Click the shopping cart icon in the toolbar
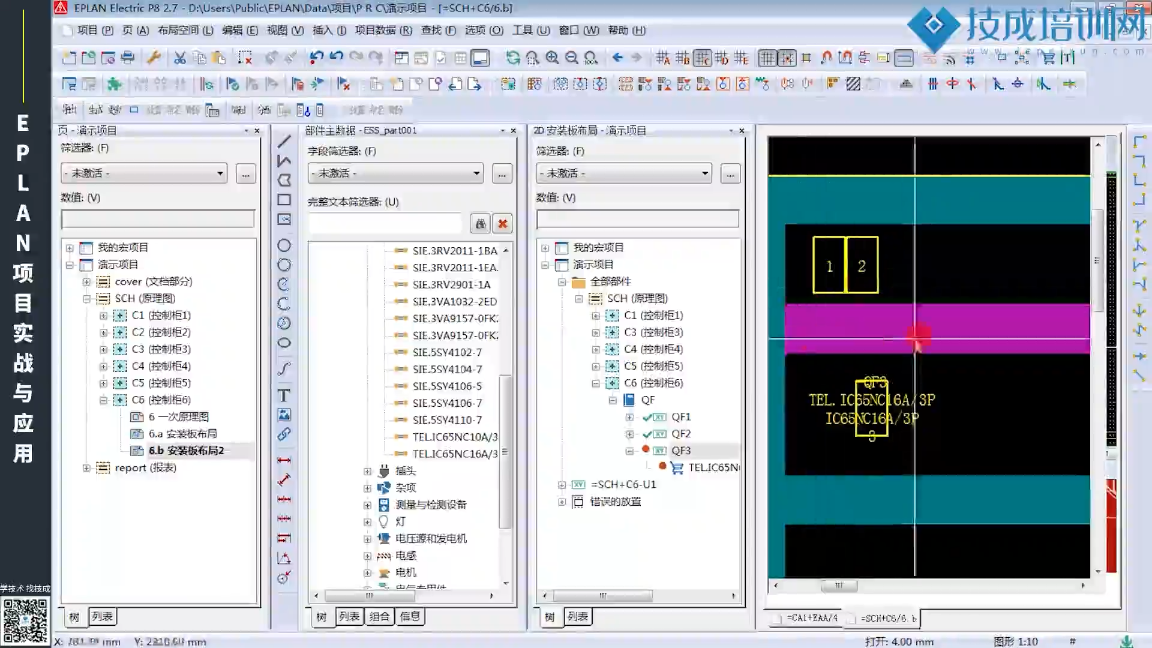 [x=1048, y=57]
